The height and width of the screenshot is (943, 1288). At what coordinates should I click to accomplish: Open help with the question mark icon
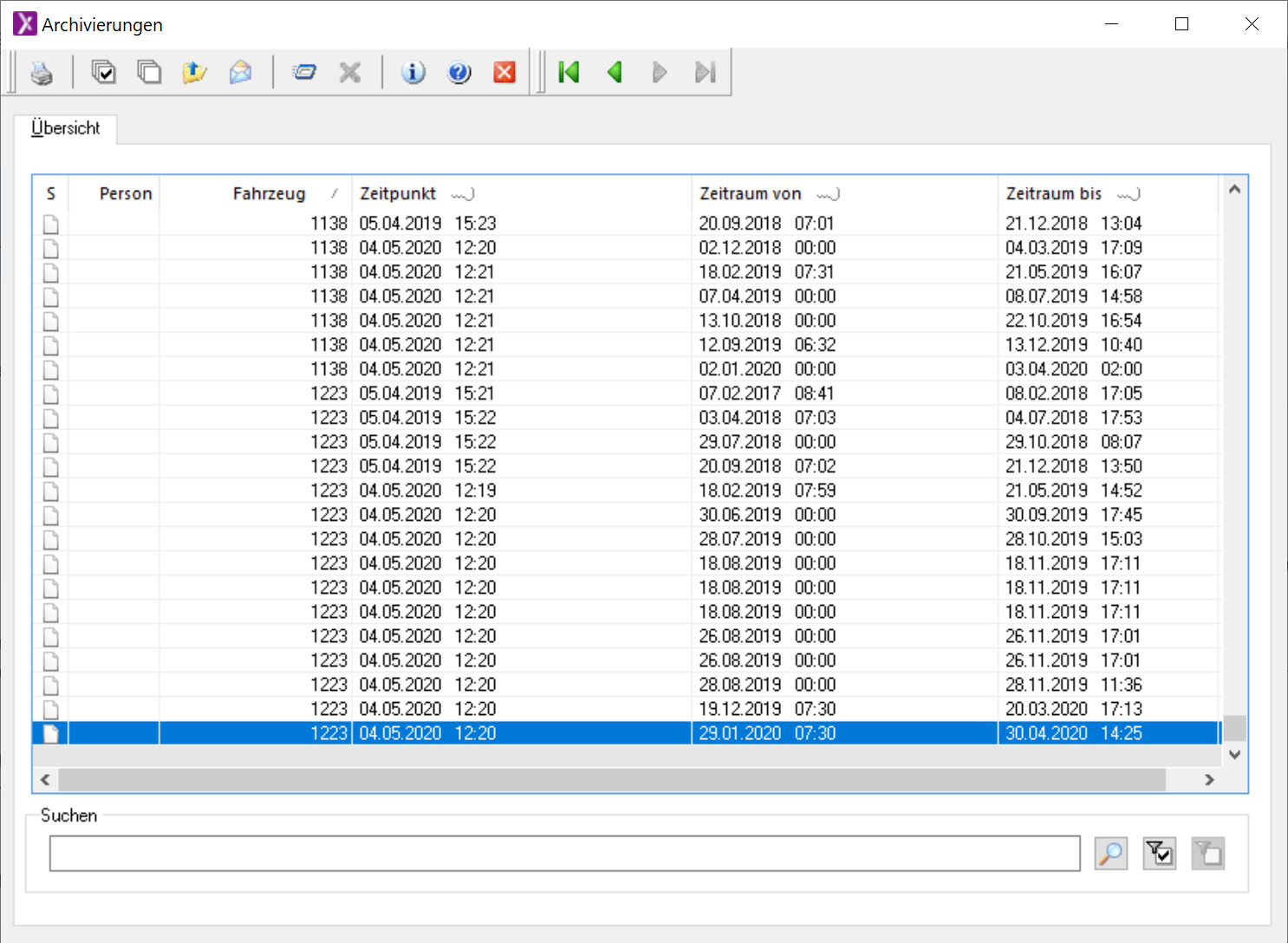459,73
